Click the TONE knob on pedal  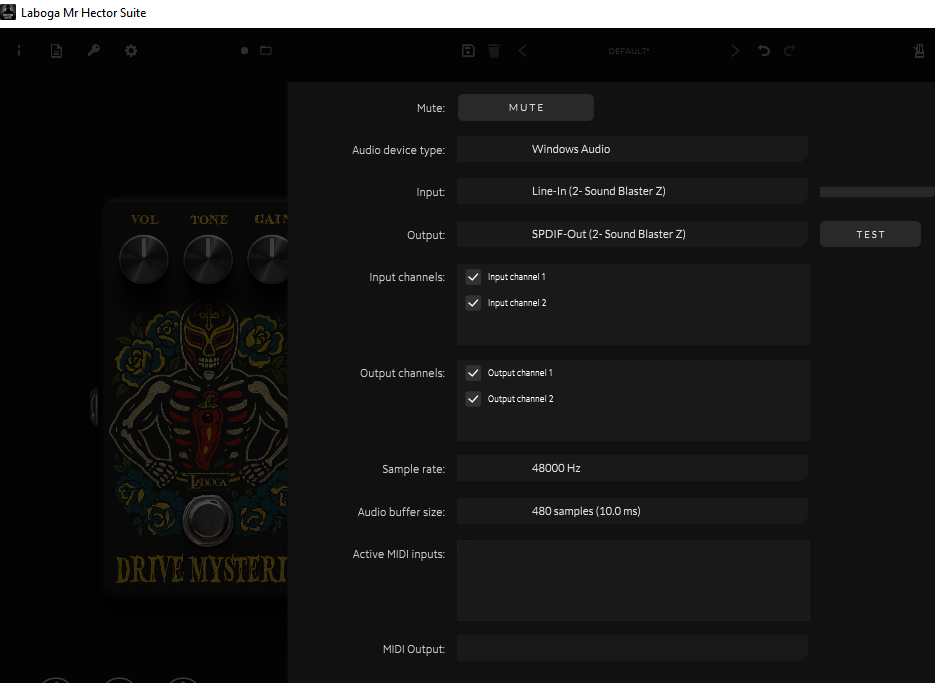click(x=208, y=259)
